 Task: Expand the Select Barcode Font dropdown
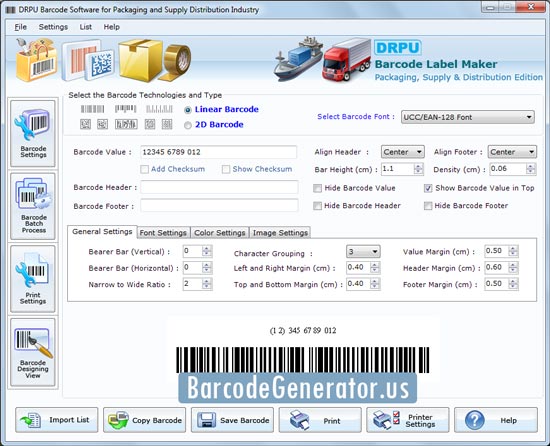tap(468, 117)
